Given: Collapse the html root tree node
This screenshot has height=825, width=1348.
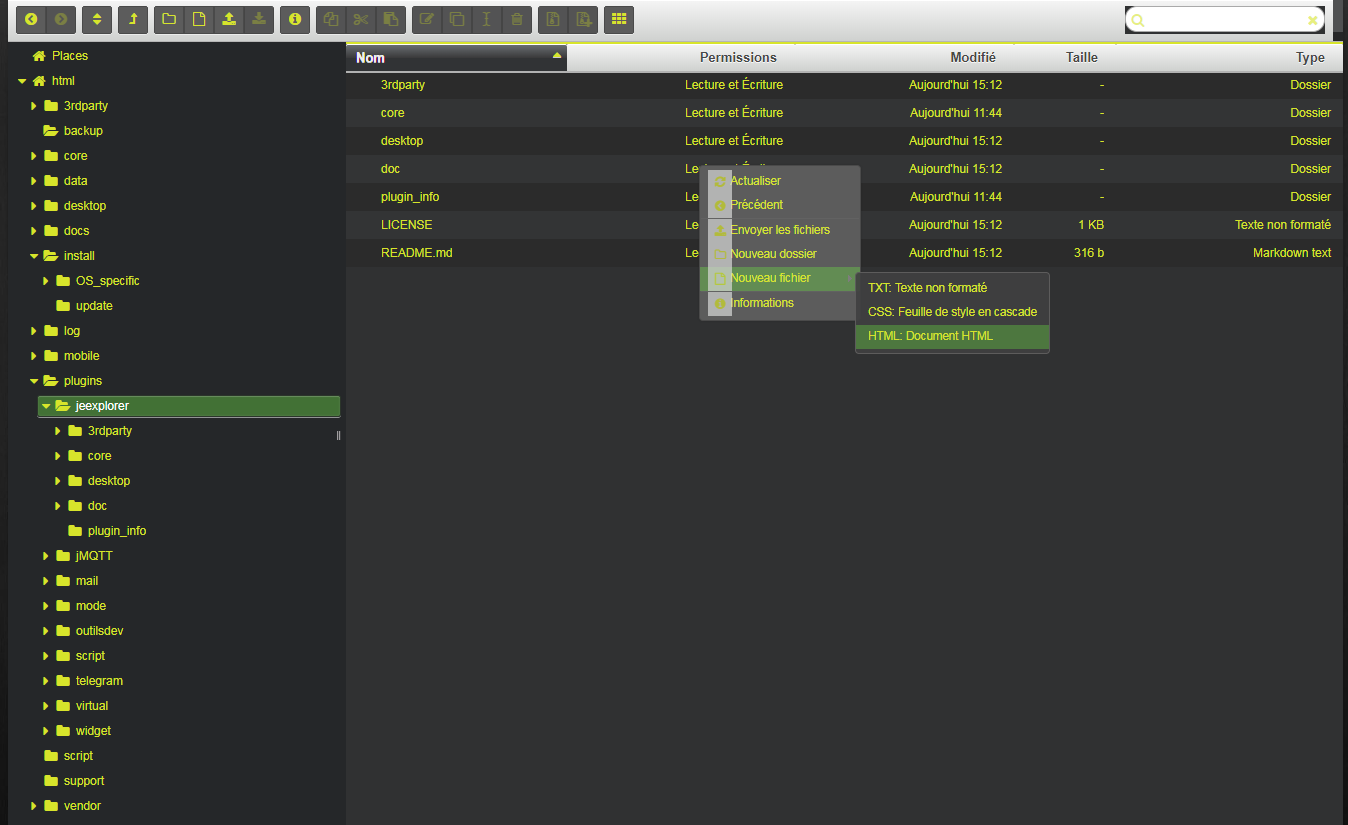Looking at the screenshot, I should [x=22, y=81].
